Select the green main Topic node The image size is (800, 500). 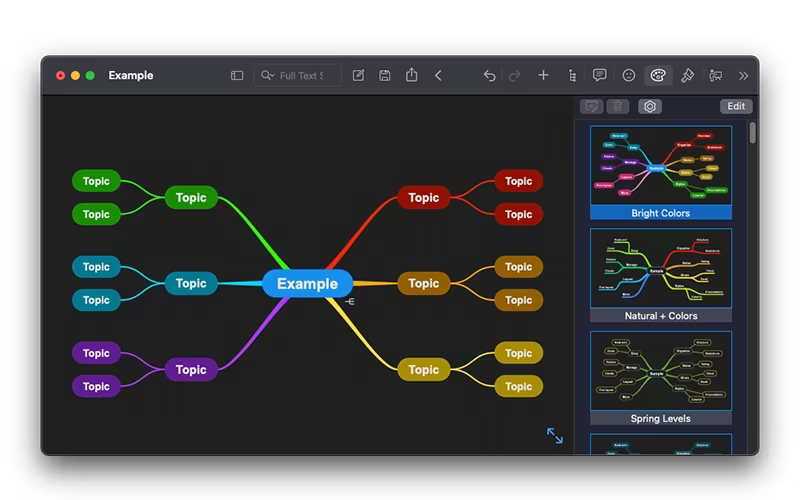coord(191,197)
